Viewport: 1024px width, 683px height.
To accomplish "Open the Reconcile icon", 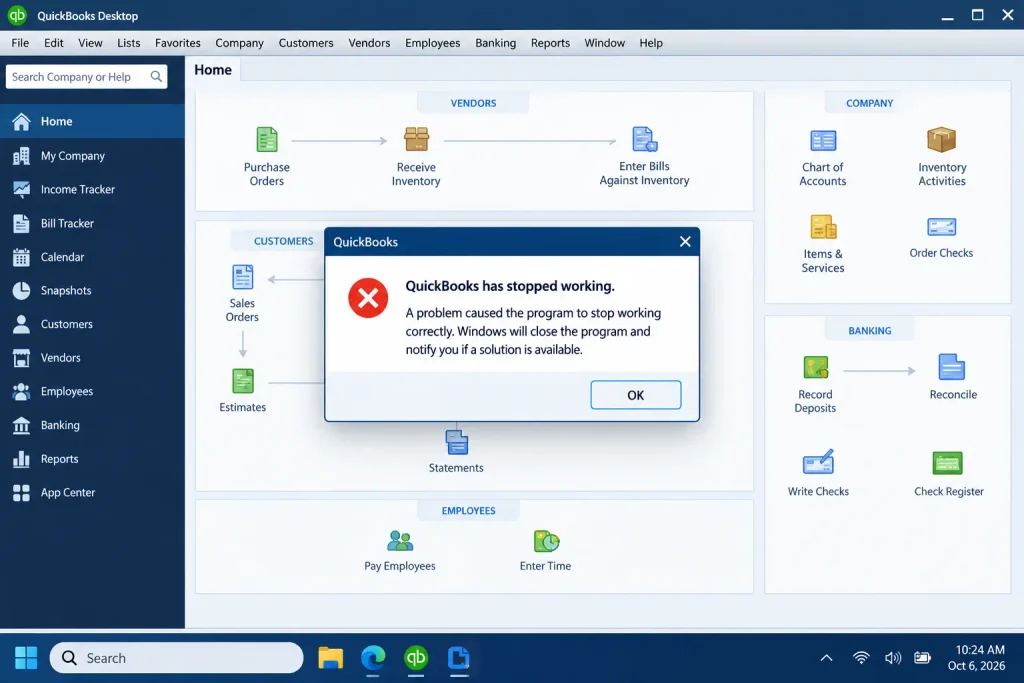I will point(952,367).
